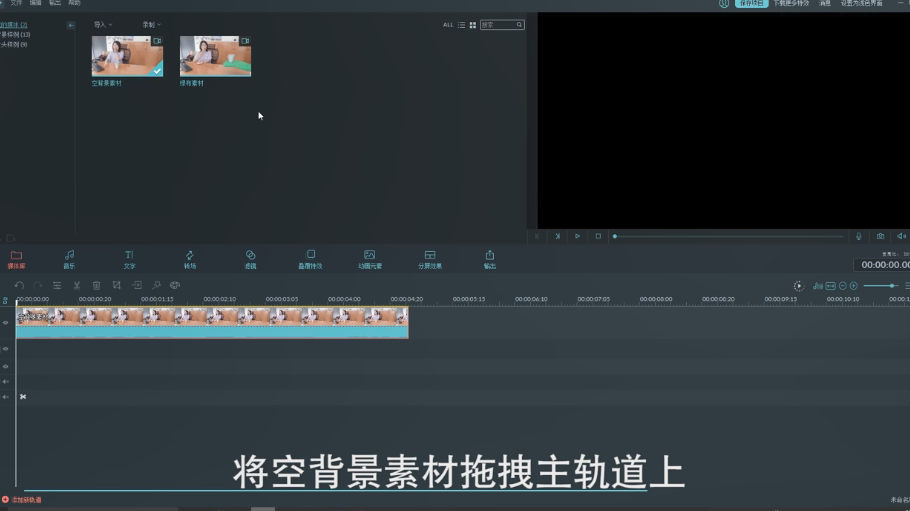Switch media library to list view
Image resolution: width=910 pixels, height=511 pixels.
click(x=461, y=25)
